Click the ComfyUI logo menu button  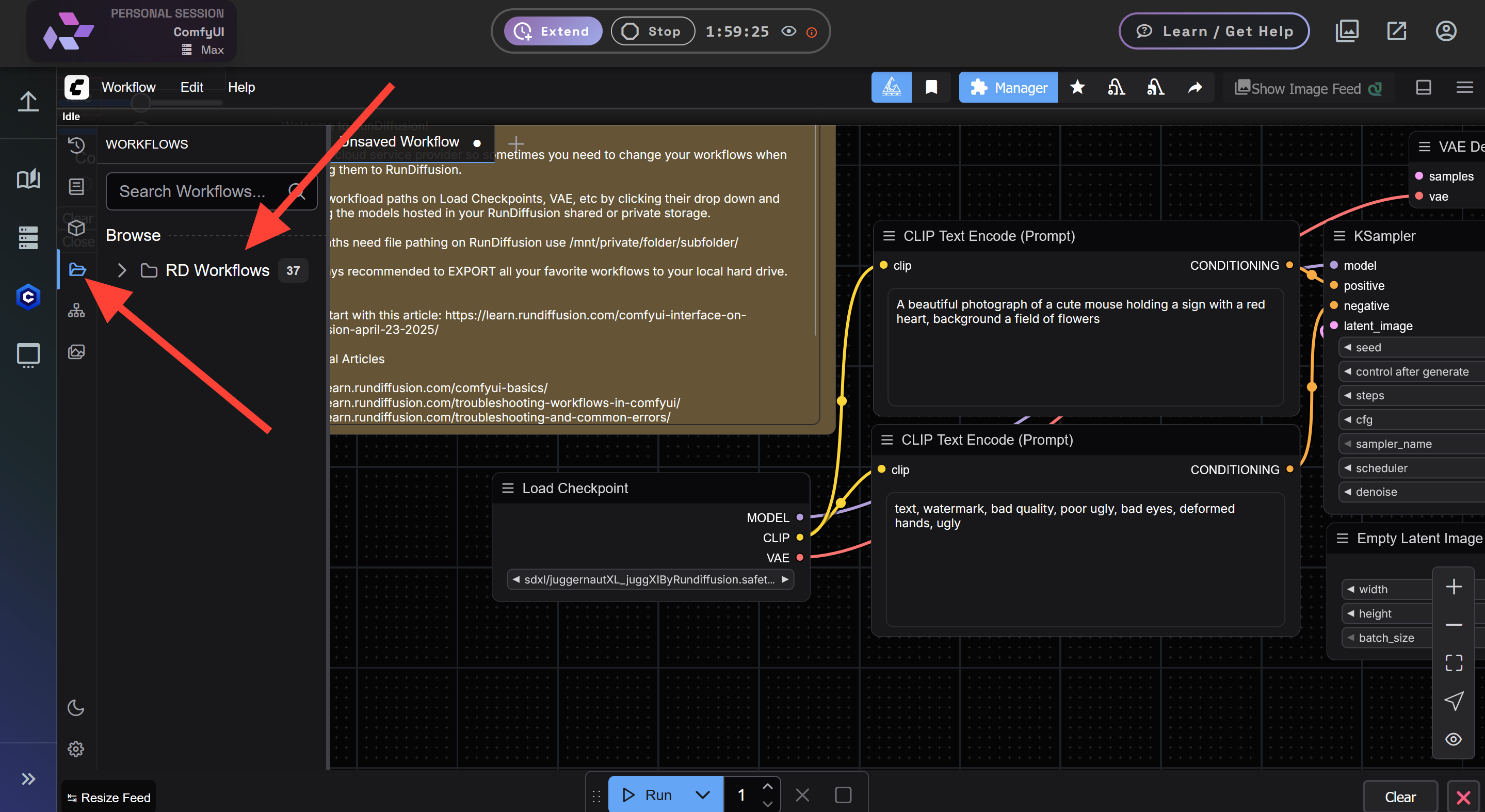[77, 87]
